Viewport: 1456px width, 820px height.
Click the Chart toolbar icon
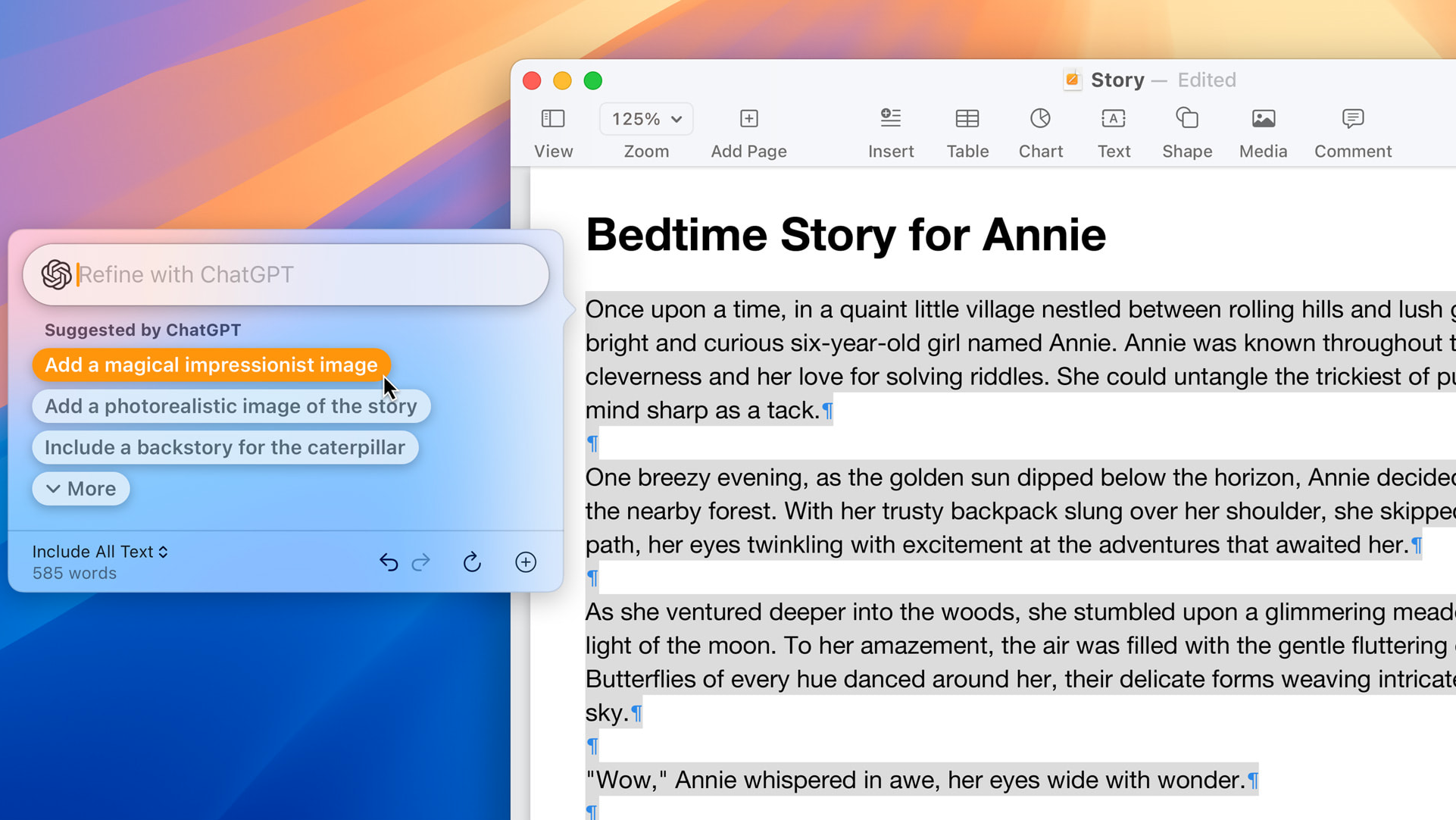[x=1040, y=119]
